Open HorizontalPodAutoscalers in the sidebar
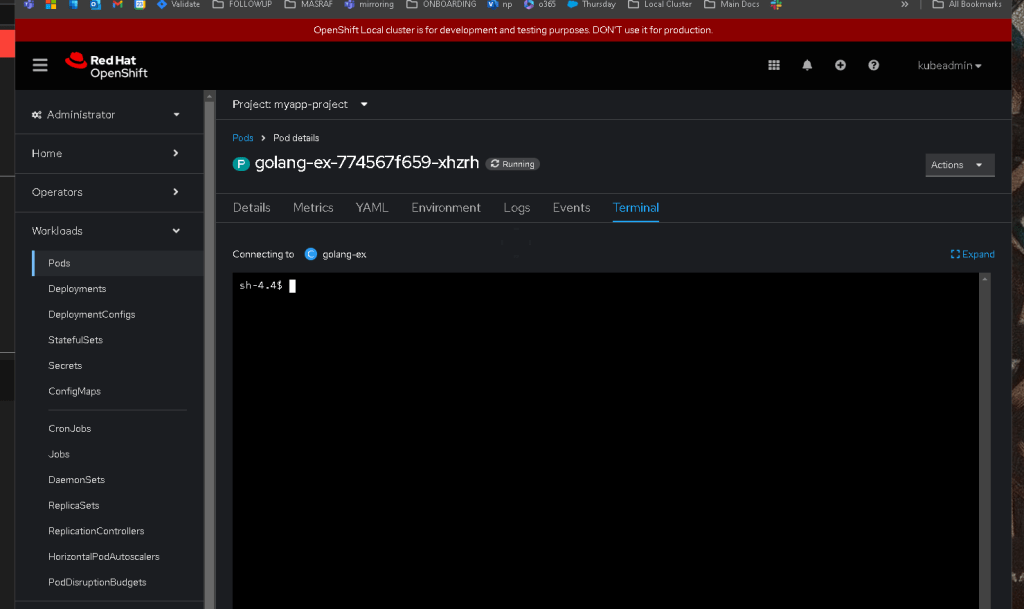Image resolution: width=1024 pixels, height=609 pixels. click(x=104, y=557)
